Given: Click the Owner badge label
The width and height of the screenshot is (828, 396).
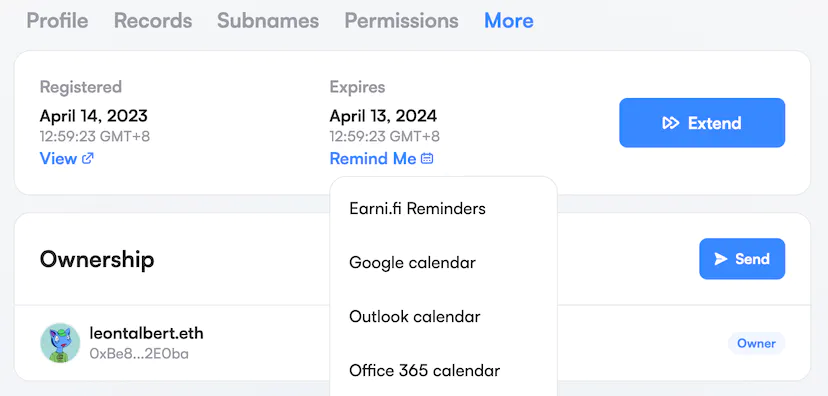Looking at the screenshot, I should click(756, 343).
